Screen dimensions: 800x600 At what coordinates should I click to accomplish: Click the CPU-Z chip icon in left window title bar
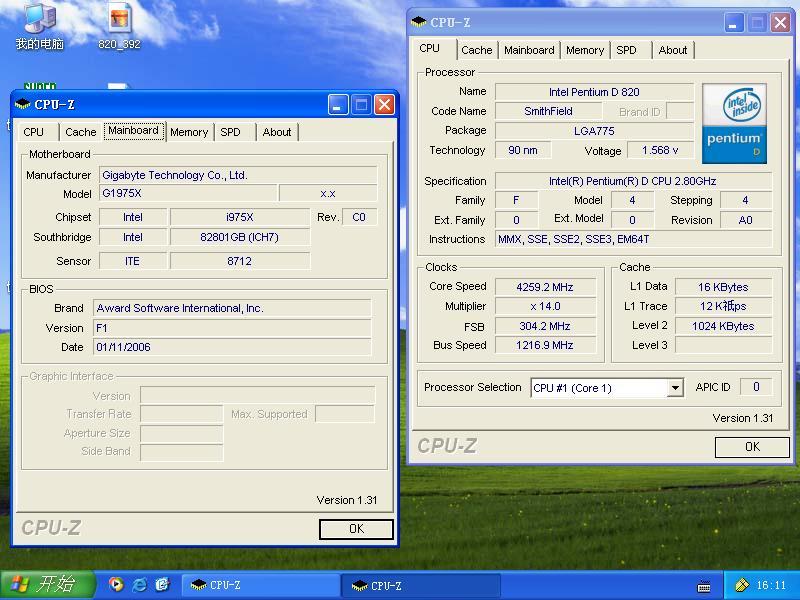pyautogui.click(x=22, y=105)
